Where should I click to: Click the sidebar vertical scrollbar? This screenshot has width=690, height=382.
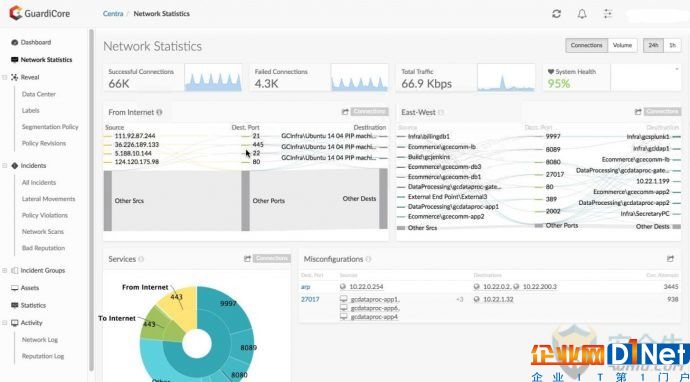click(x=91, y=200)
